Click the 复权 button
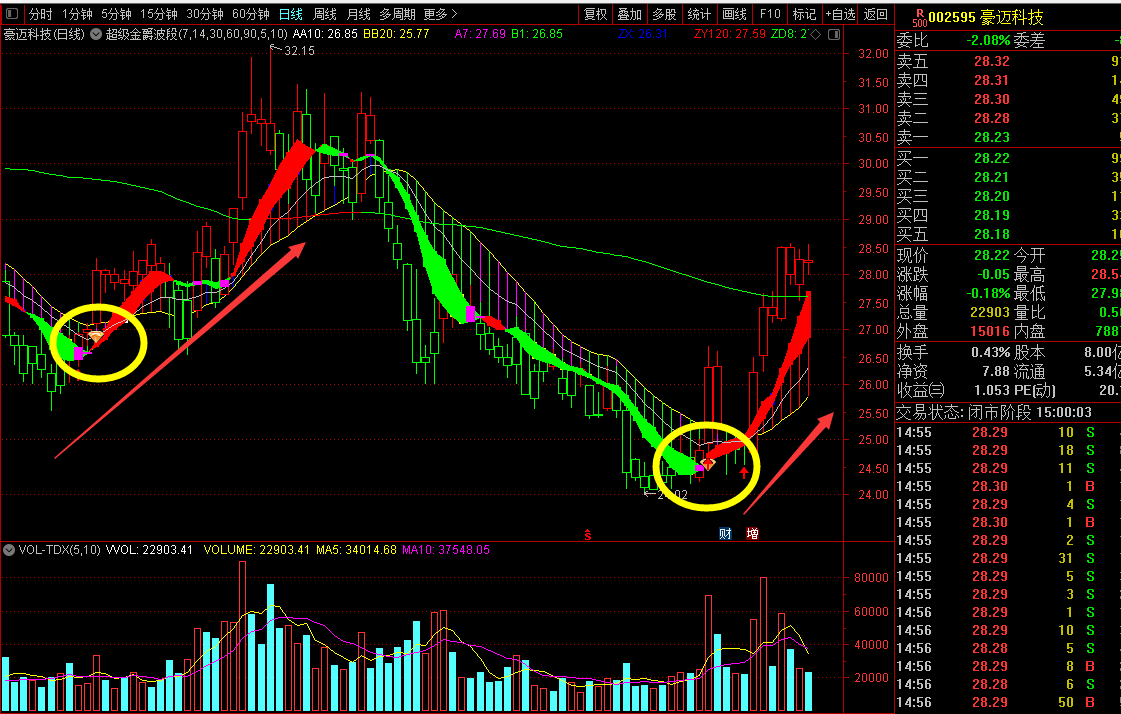Image resolution: width=1121 pixels, height=714 pixels. click(x=596, y=14)
